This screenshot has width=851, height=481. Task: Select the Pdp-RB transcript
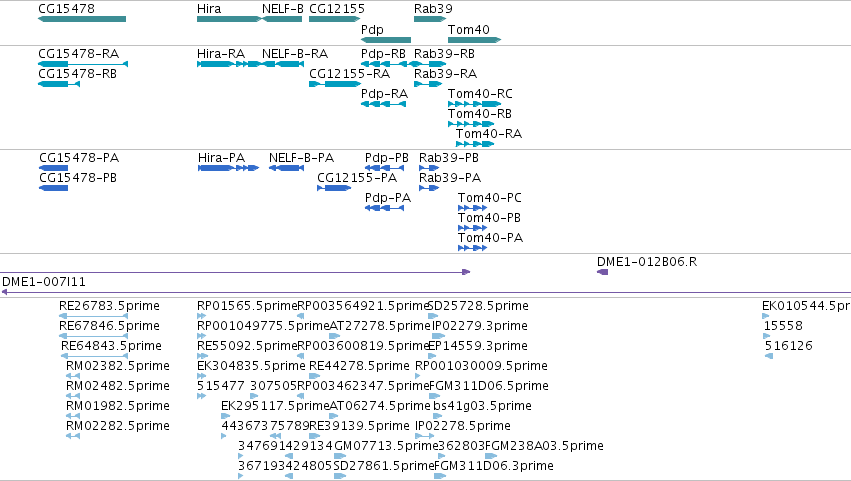pos(388,64)
